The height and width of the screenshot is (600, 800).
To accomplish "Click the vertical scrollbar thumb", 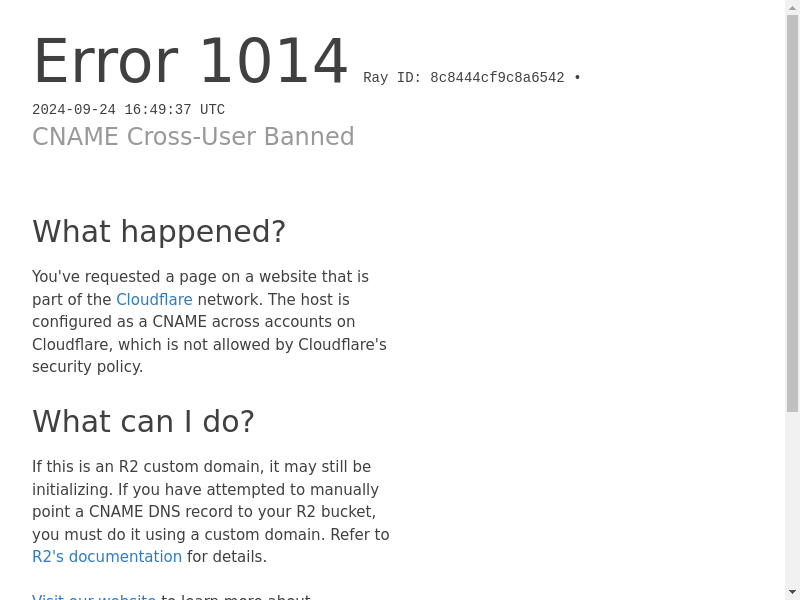I will pyautogui.click(x=792, y=210).
